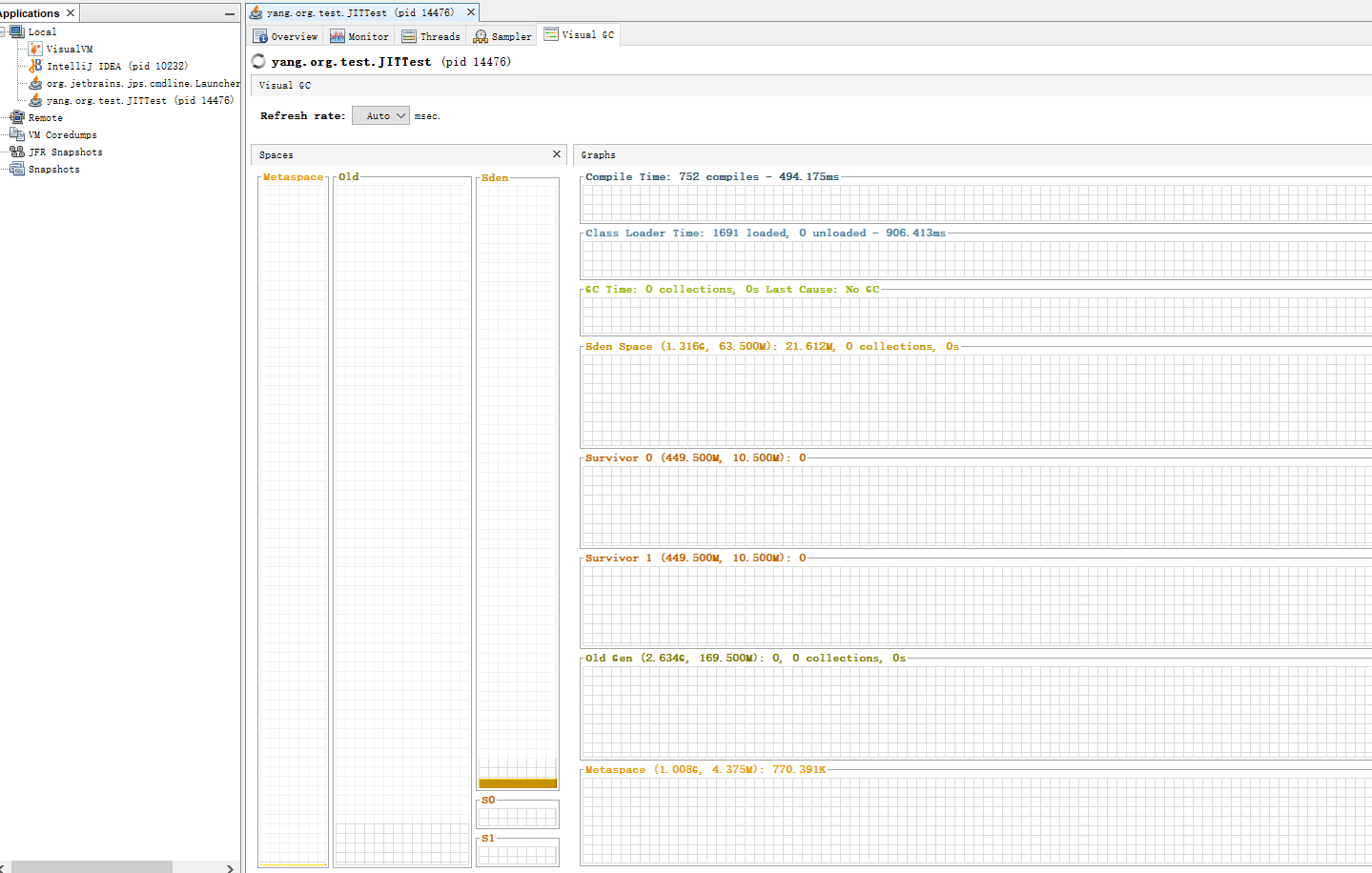The image size is (1372, 873).
Task: Switch to the Threads tab
Action: pyautogui.click(x=432, y=36)
